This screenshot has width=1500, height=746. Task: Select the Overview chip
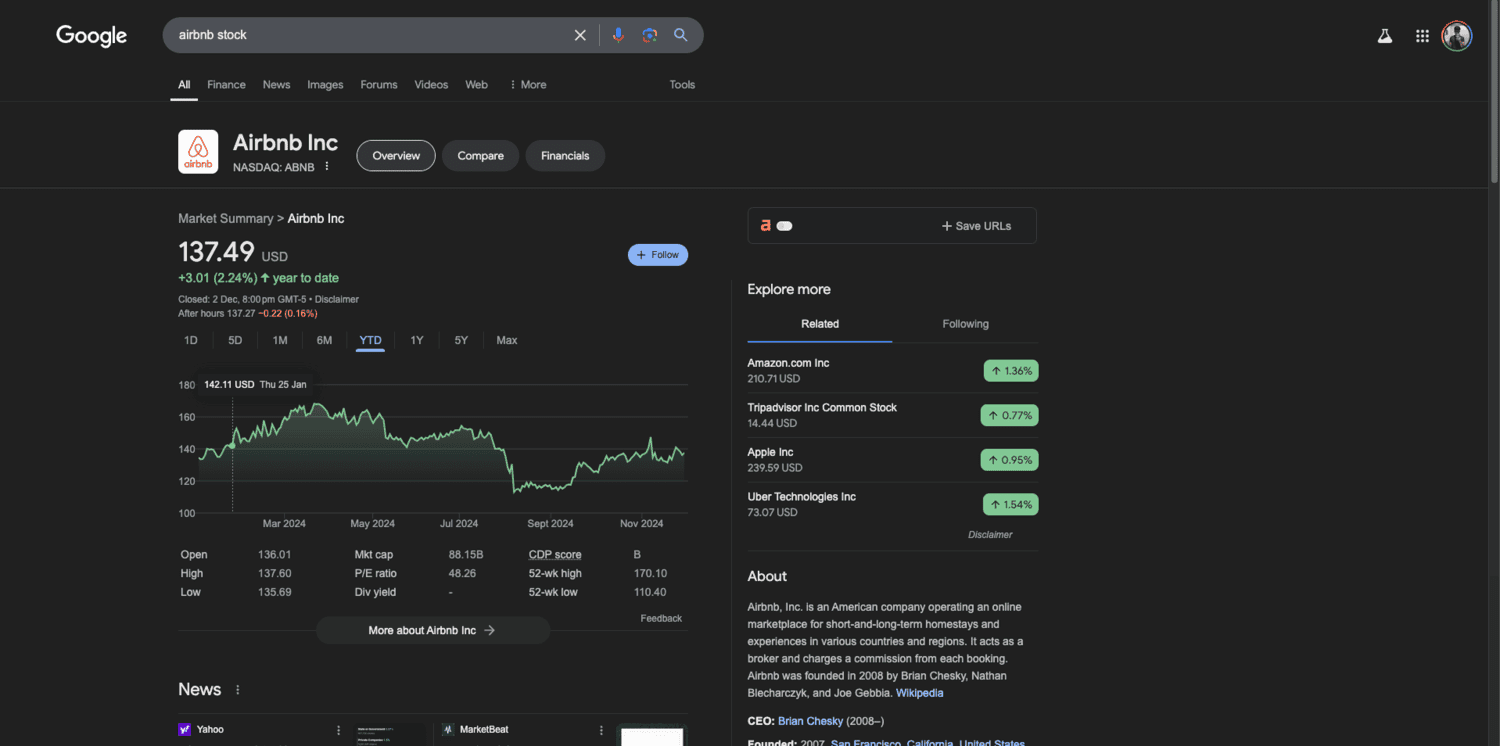point(396,156)
